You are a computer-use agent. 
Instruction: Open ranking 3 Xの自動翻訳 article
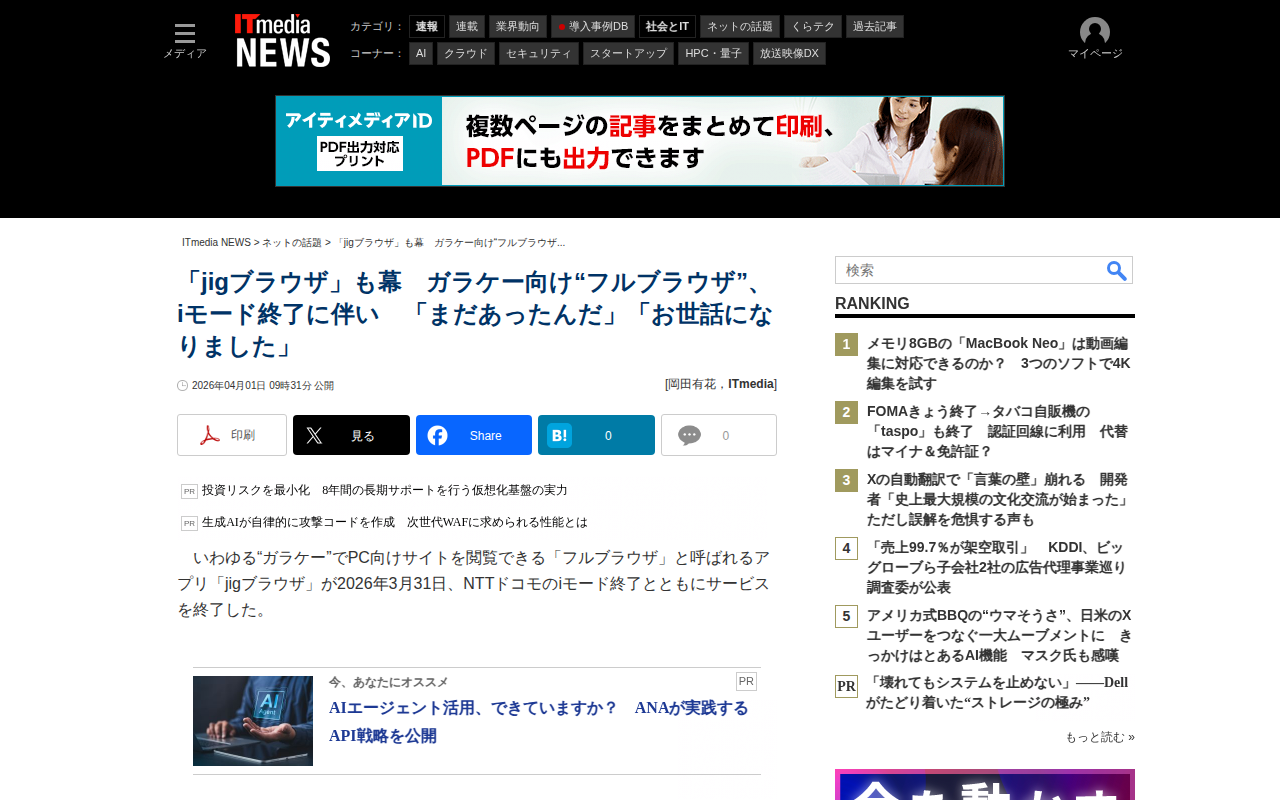[999, 500]
